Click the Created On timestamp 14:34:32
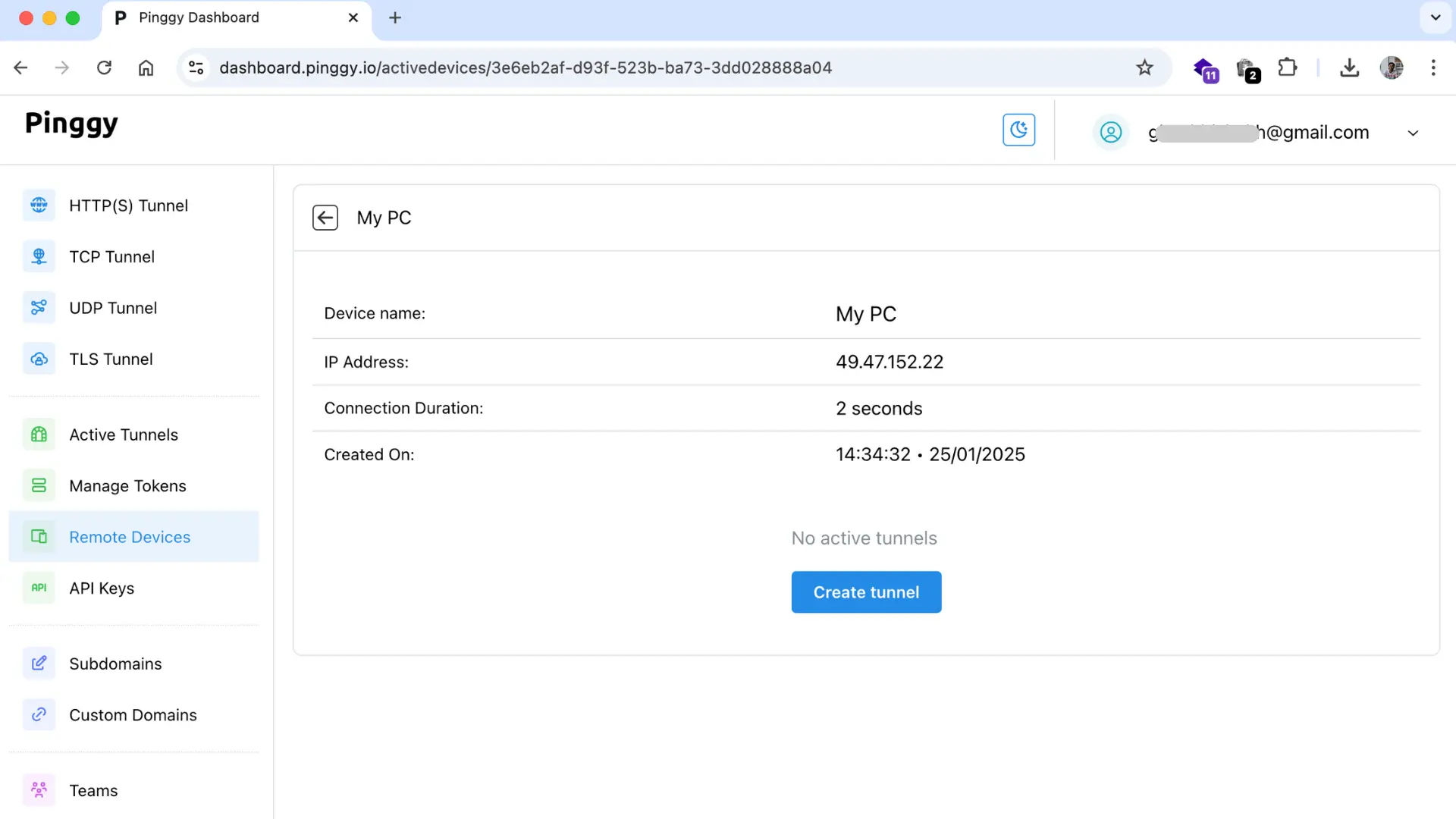The height and width of the screenshot is (819, 1456). click(x=930, y=454)
